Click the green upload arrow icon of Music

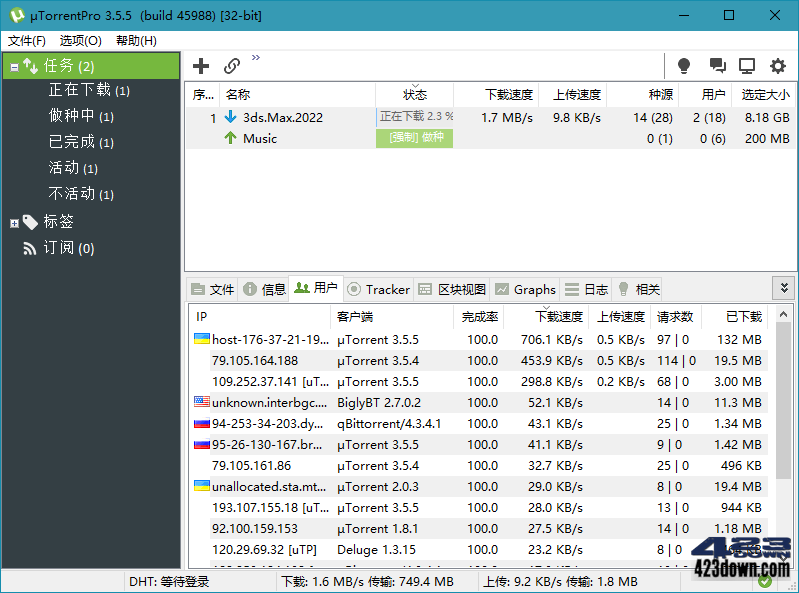230,138
